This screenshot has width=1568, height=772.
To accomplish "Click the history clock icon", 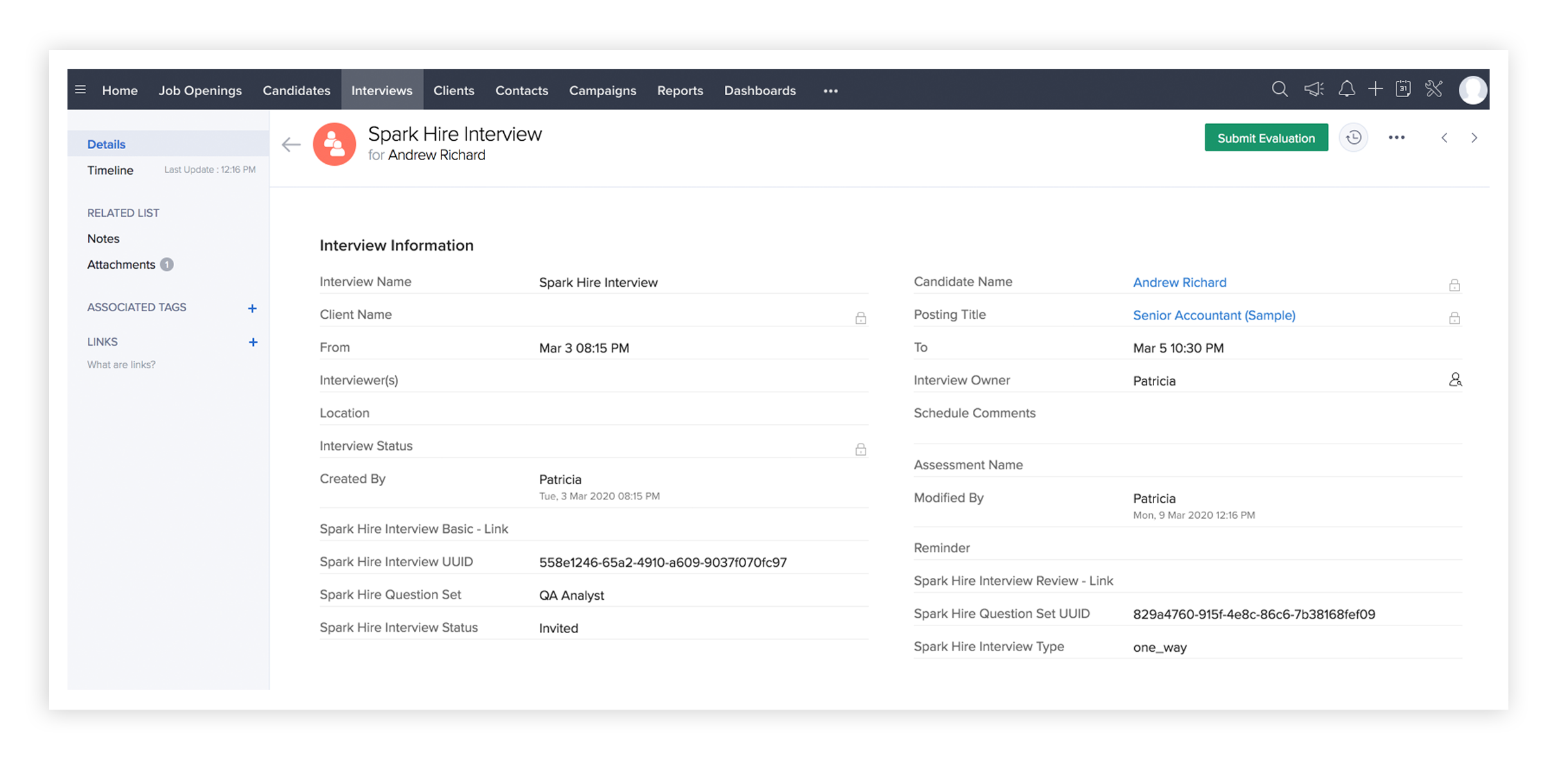I will (x=1353, y=138).
